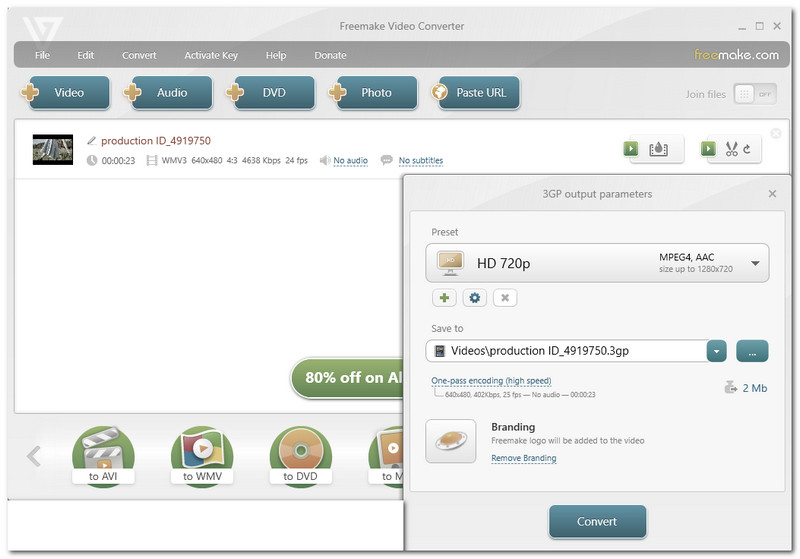Open the Convert menu
This screenshot has width=800, height=559.
pos(139,55)
